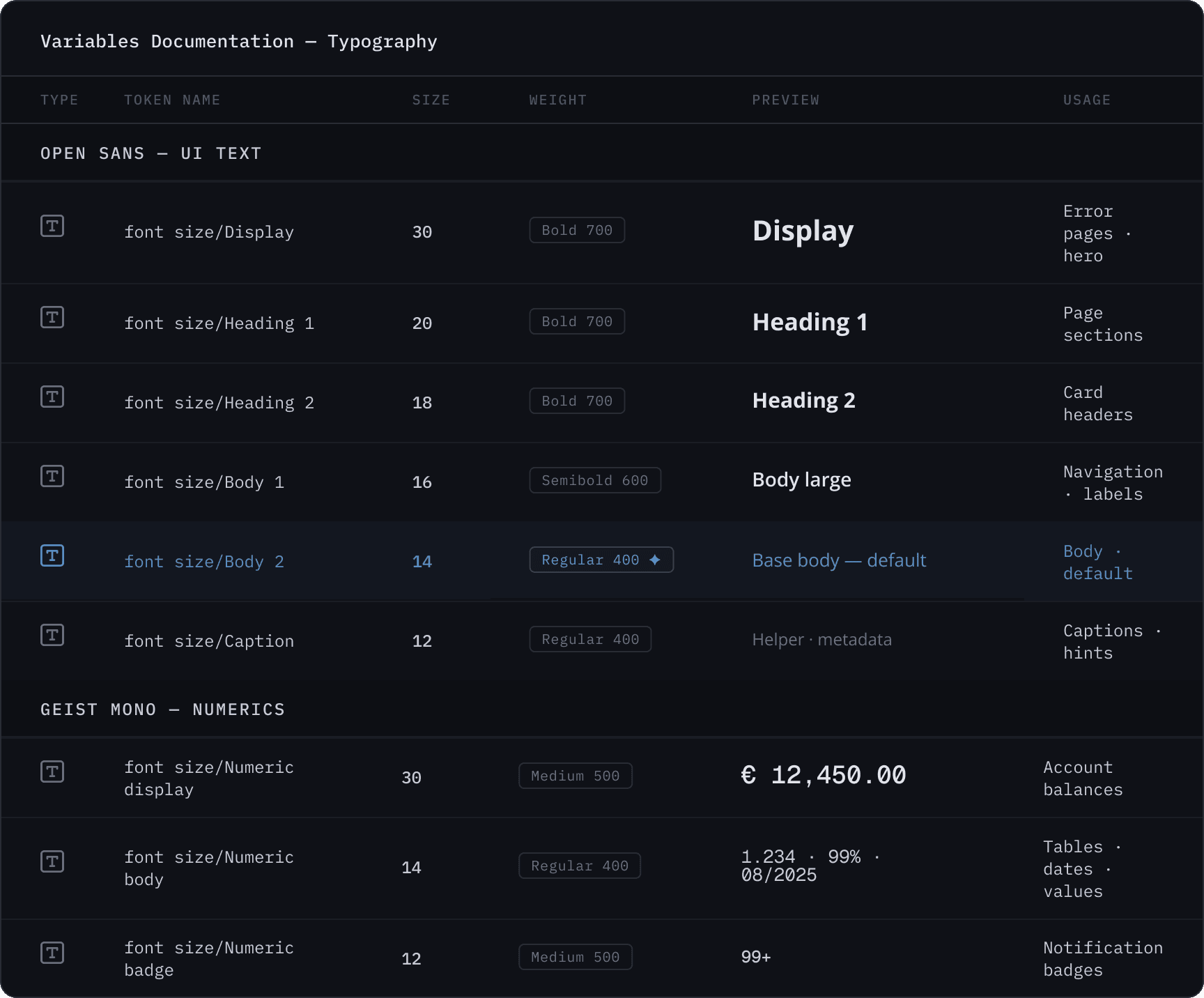This screenshot has width=1204, height=998.
Task: Click the USAGE column header
Action: [x=1086, y=100]
